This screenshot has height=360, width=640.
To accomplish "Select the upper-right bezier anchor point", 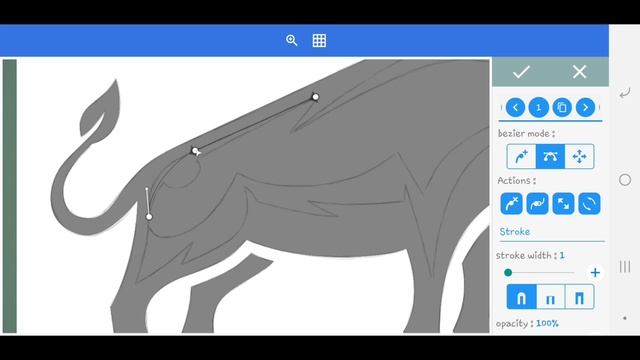I will (x=315, y=97).
